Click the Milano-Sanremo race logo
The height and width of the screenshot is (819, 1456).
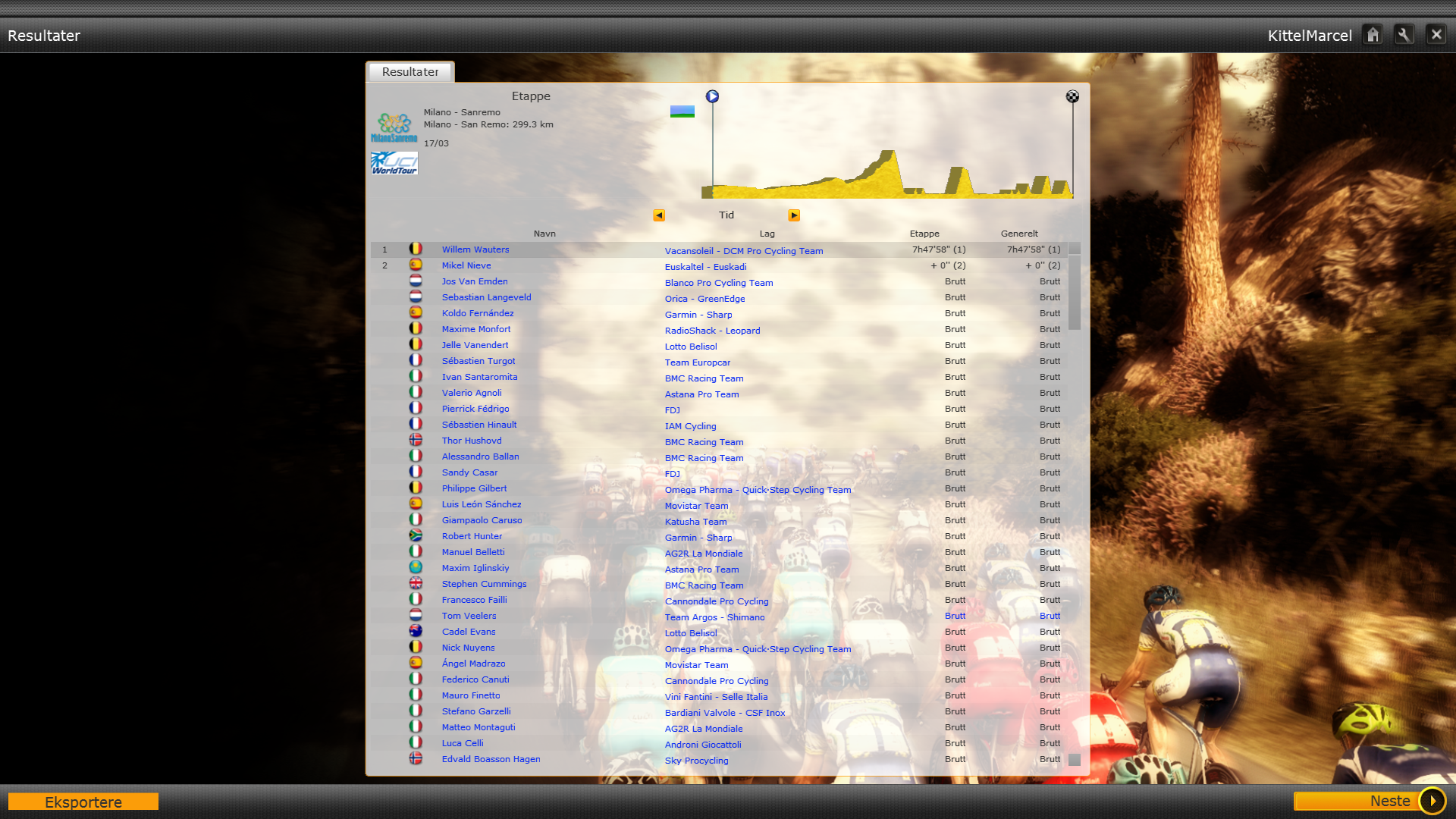pos(394,127)
